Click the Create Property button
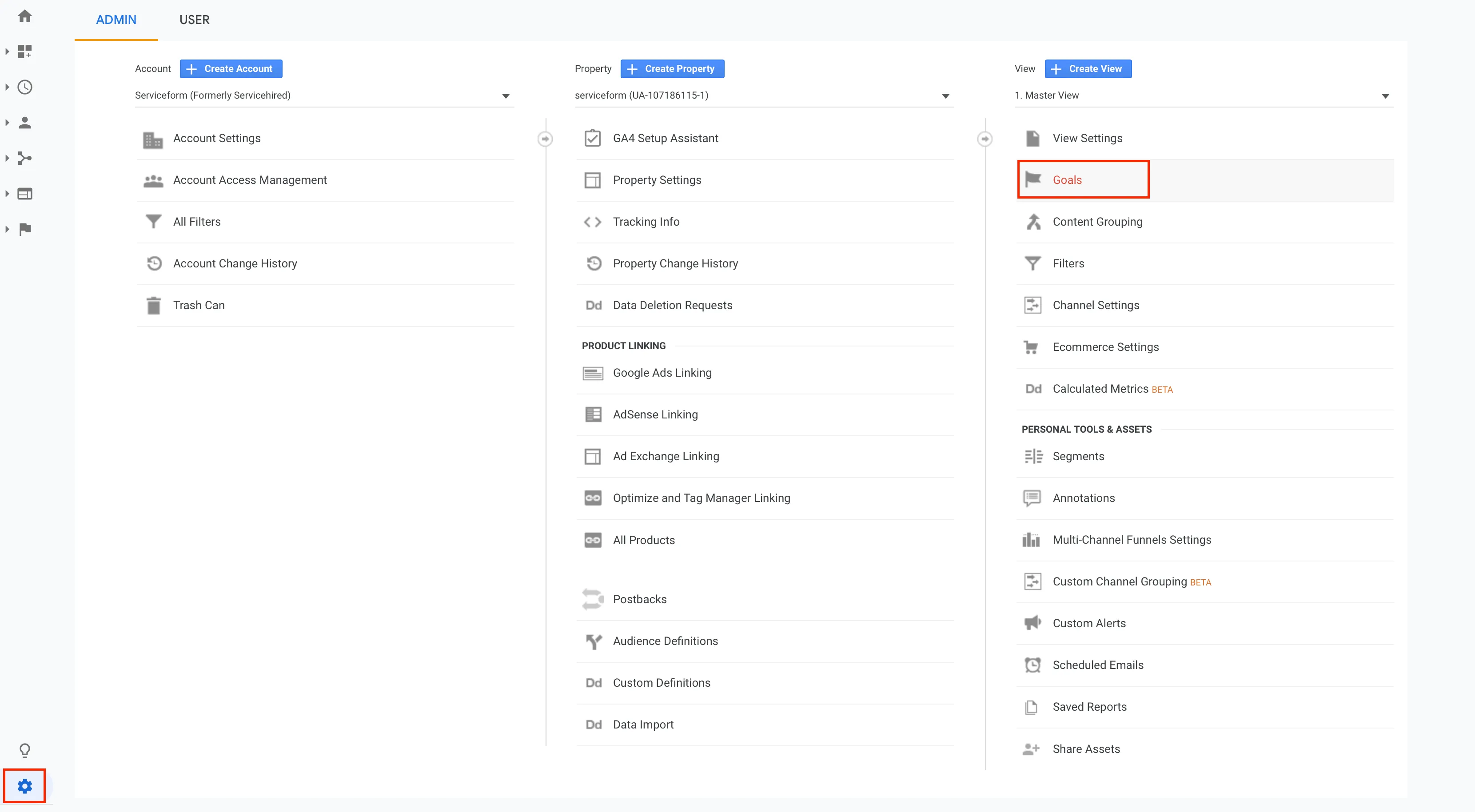 672,69
